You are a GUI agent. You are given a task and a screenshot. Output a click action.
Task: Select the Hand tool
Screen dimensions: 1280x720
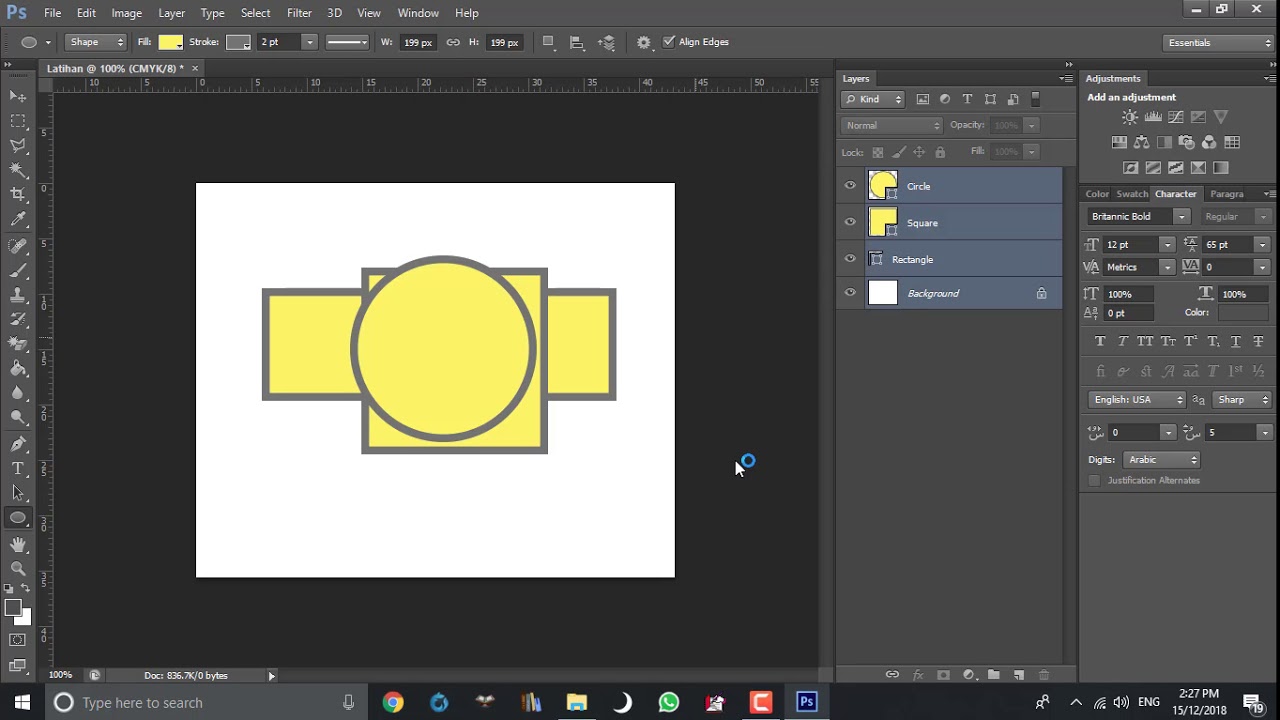point(18,545)
